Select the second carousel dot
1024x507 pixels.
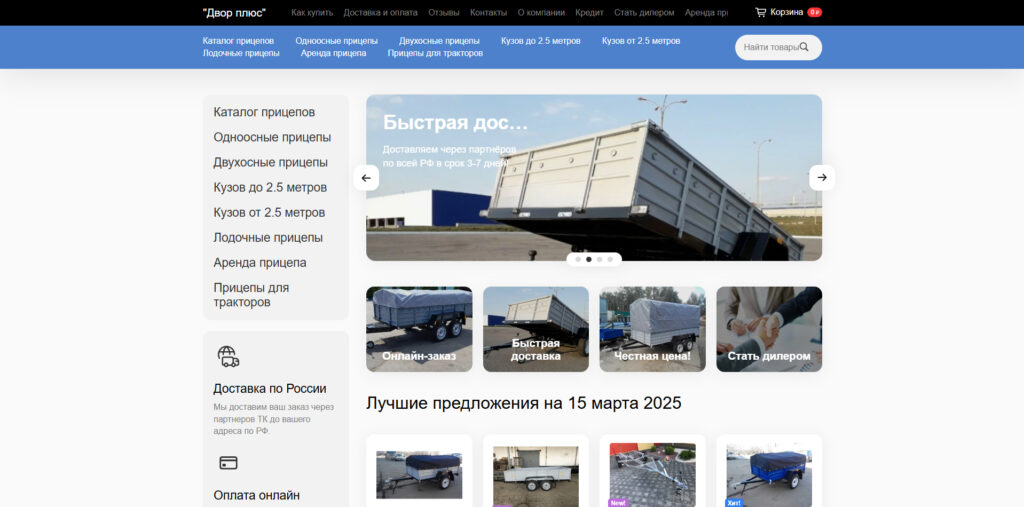coord(588,259)
